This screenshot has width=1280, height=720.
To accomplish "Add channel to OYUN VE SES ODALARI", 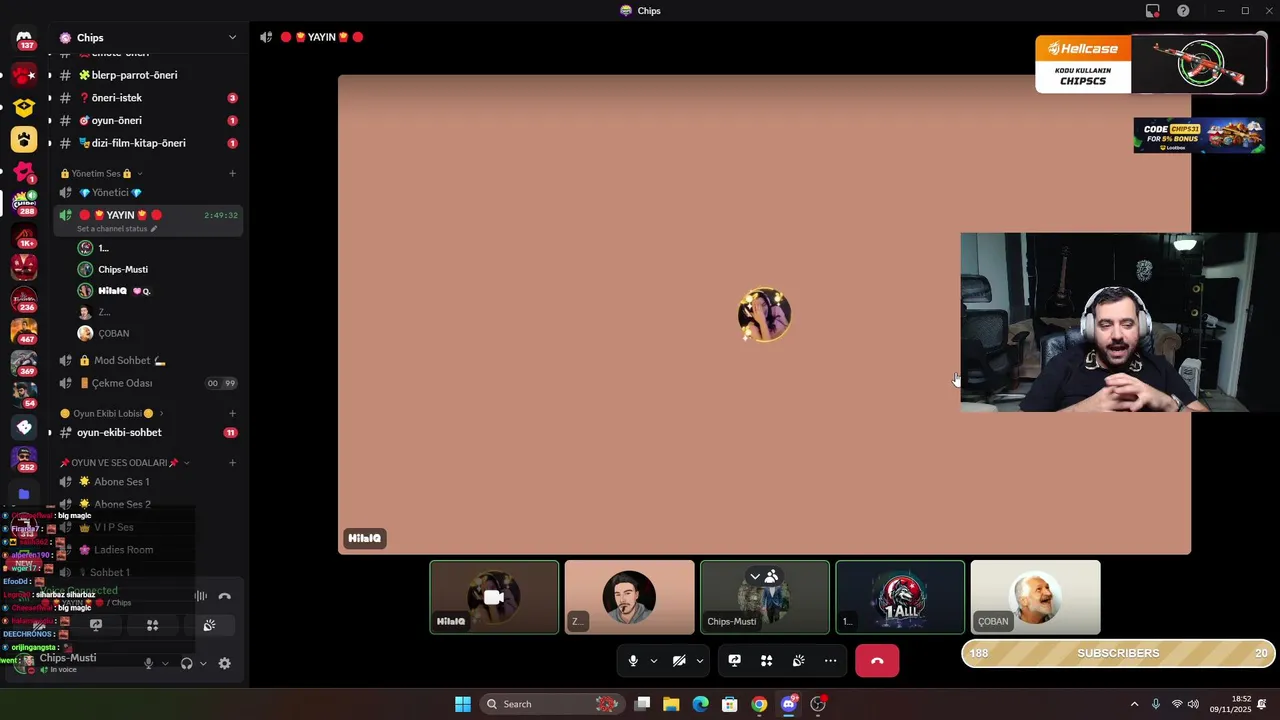I will point(232,463).
